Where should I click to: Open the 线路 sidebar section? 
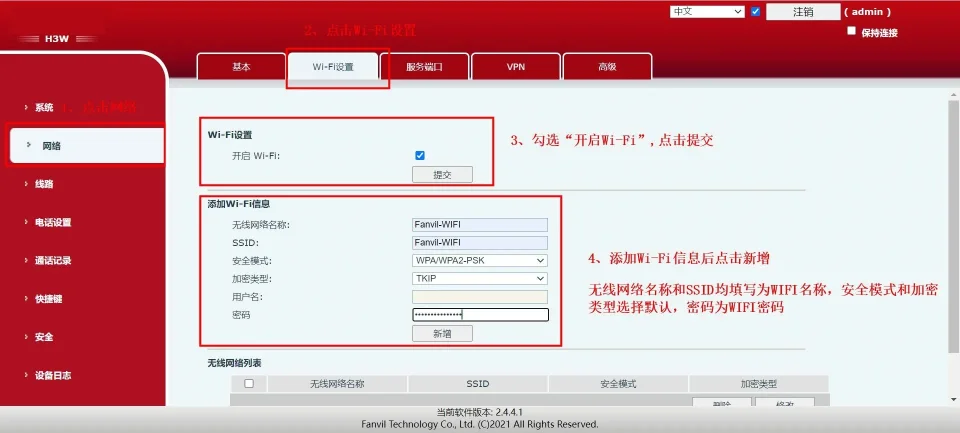point(44,184)
